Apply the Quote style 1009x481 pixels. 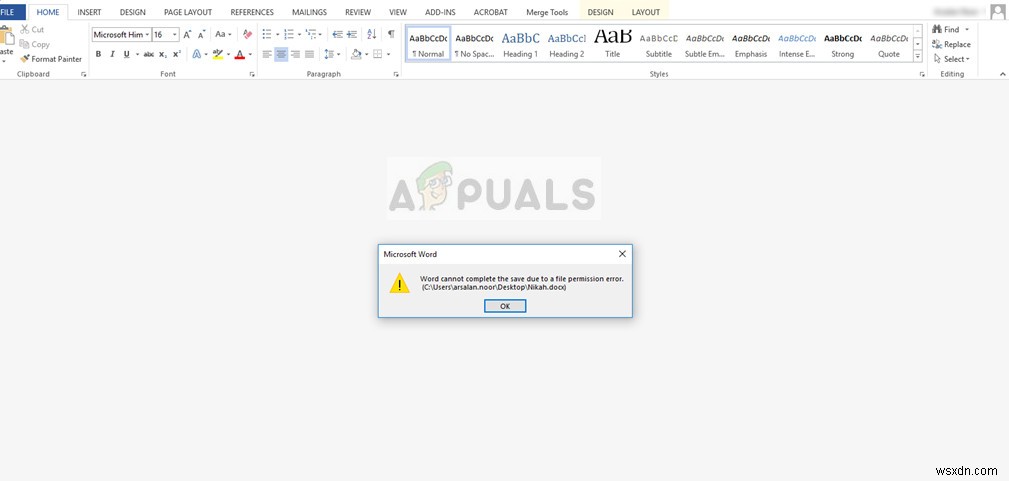point(889,44)
